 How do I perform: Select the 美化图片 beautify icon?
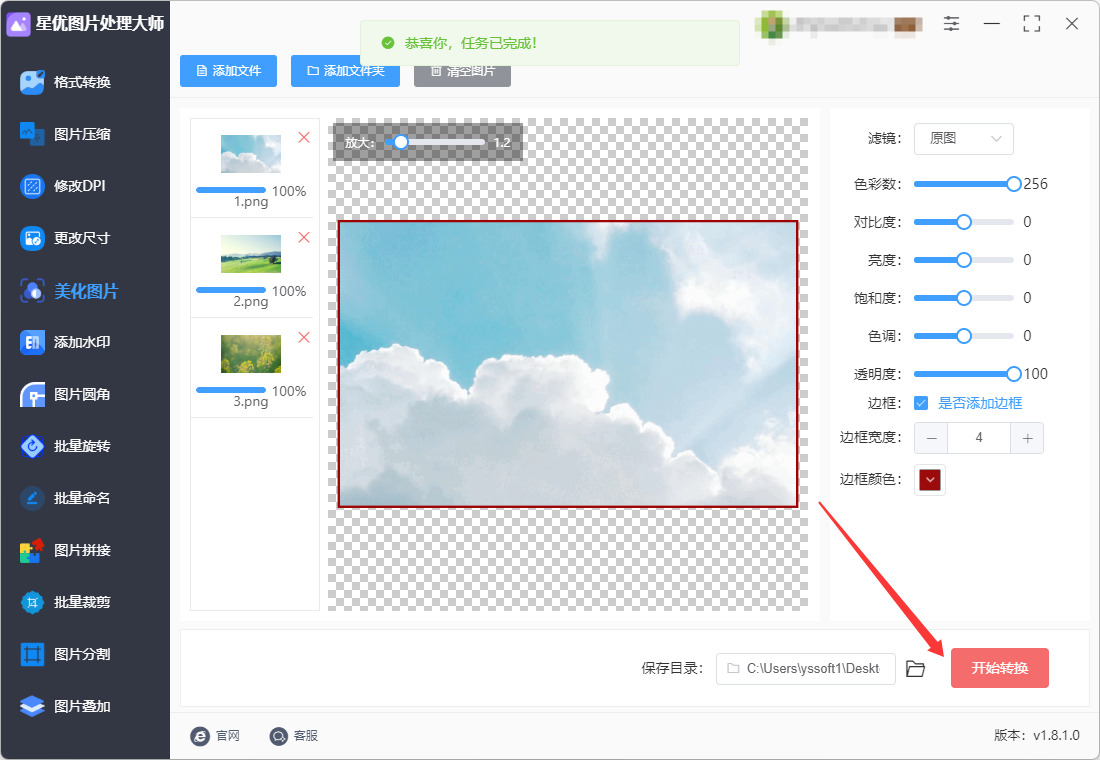(x=32, y=291)
